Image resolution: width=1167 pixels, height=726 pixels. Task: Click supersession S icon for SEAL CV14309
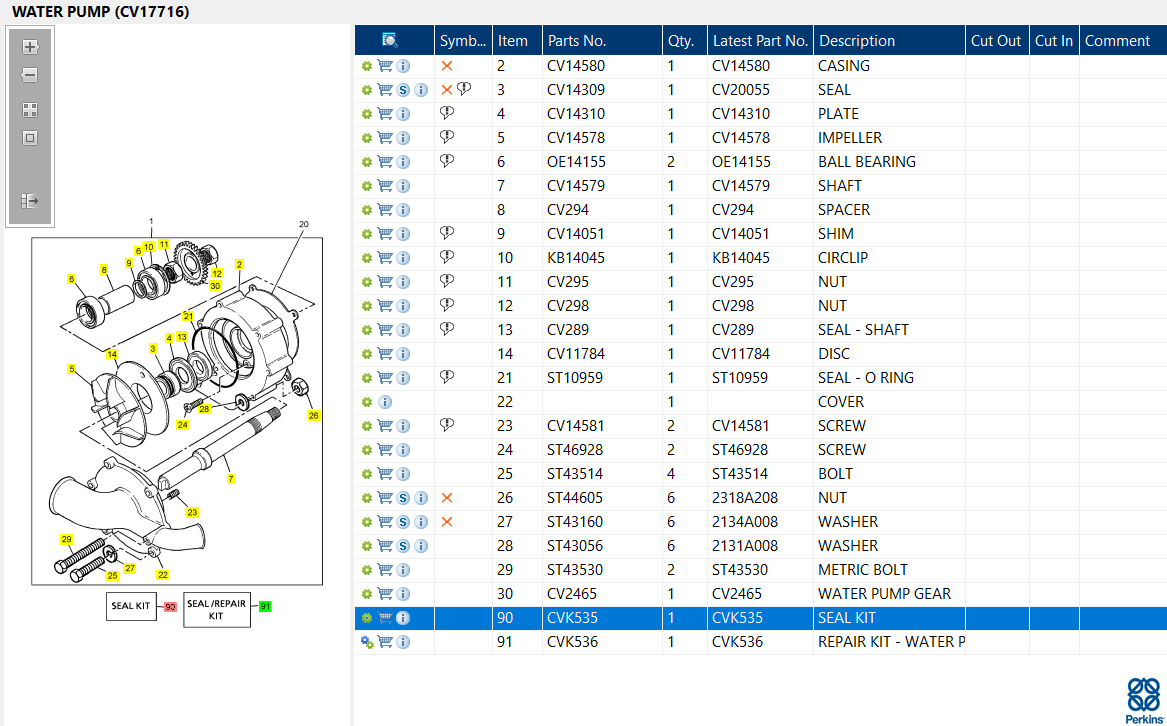point(403,90)
